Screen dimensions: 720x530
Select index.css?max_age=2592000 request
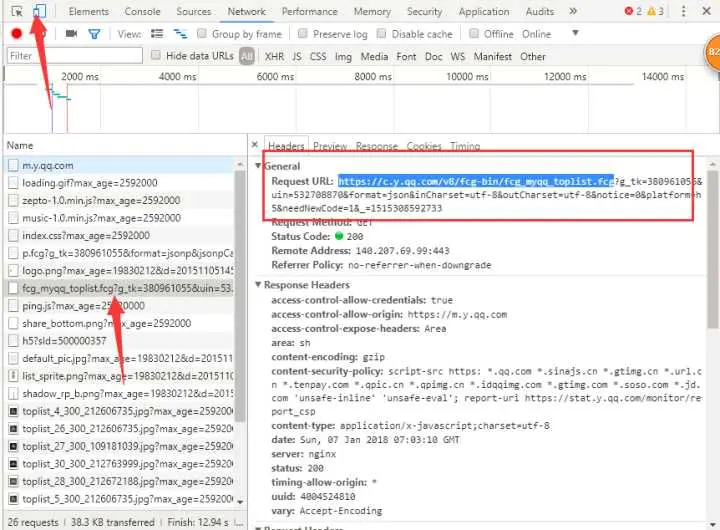tap(120, 236)
